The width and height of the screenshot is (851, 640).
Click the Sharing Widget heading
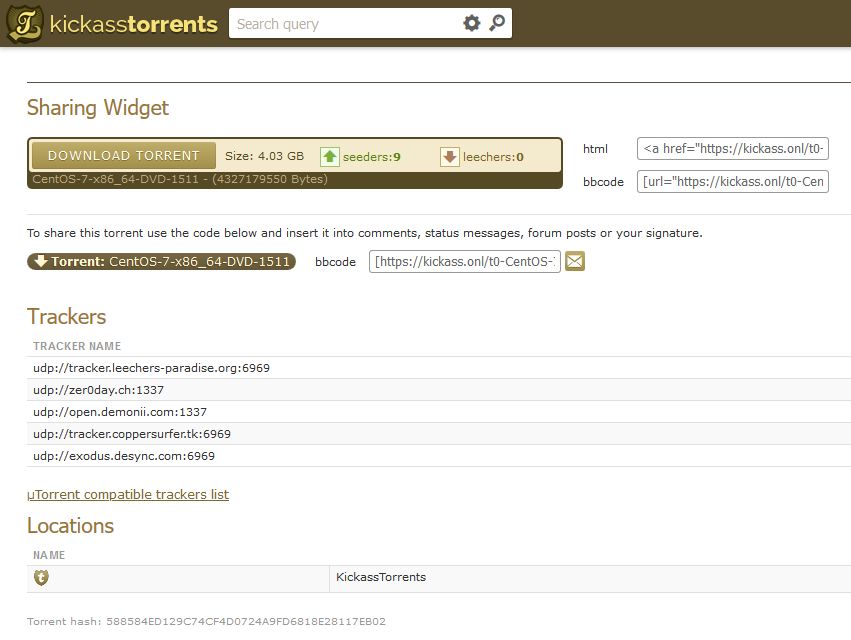point(98,107)
